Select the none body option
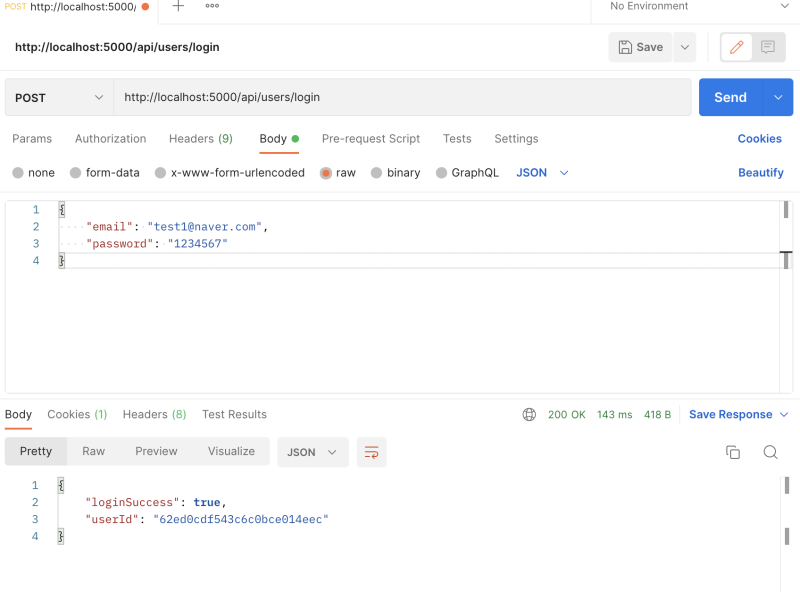The image size is (800, 592). point(33,172)
